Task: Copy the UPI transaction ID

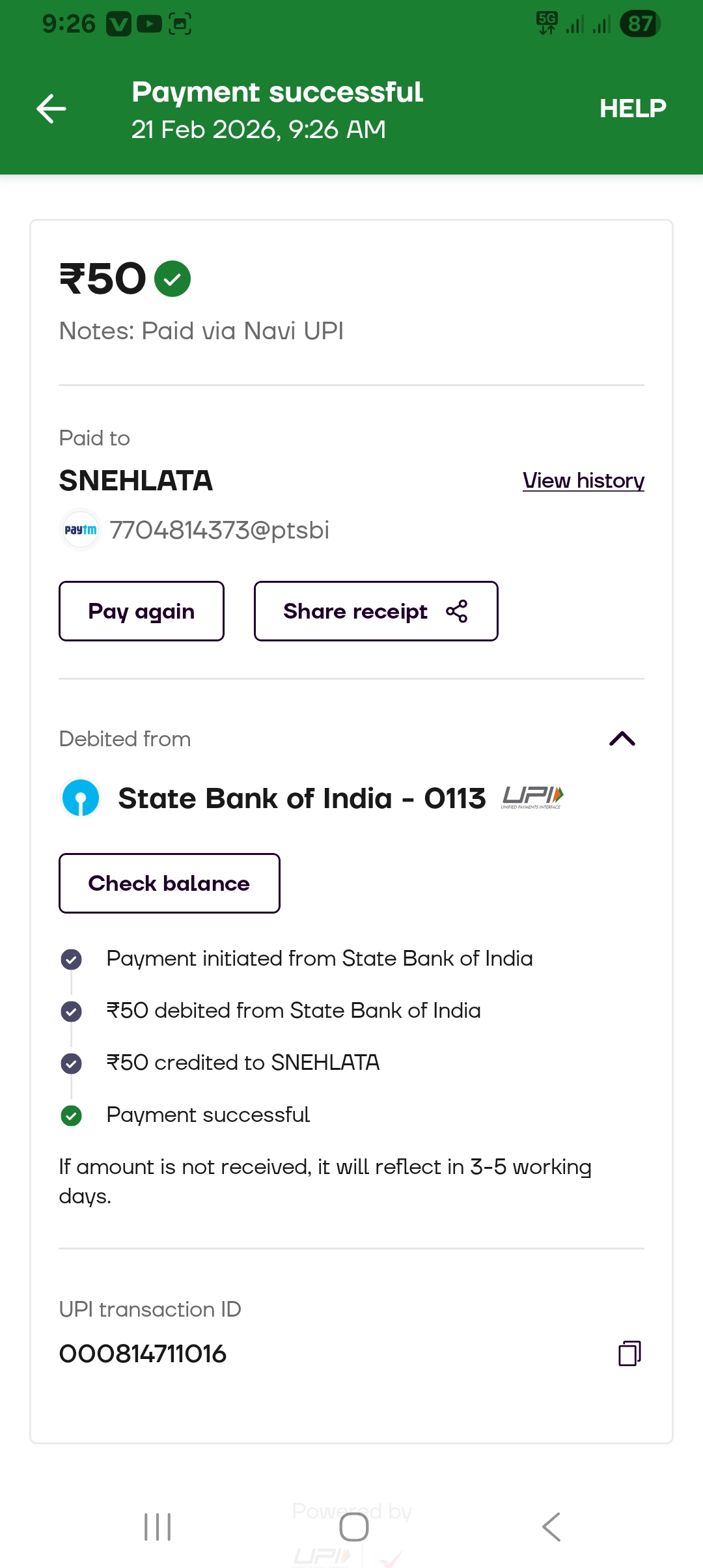Action: (629, 1353)
